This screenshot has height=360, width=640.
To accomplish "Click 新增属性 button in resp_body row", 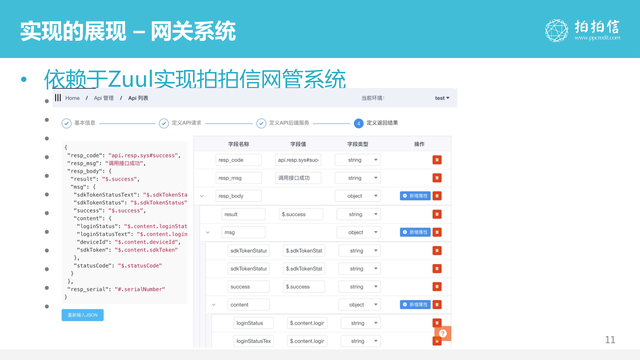I will 415,196.
